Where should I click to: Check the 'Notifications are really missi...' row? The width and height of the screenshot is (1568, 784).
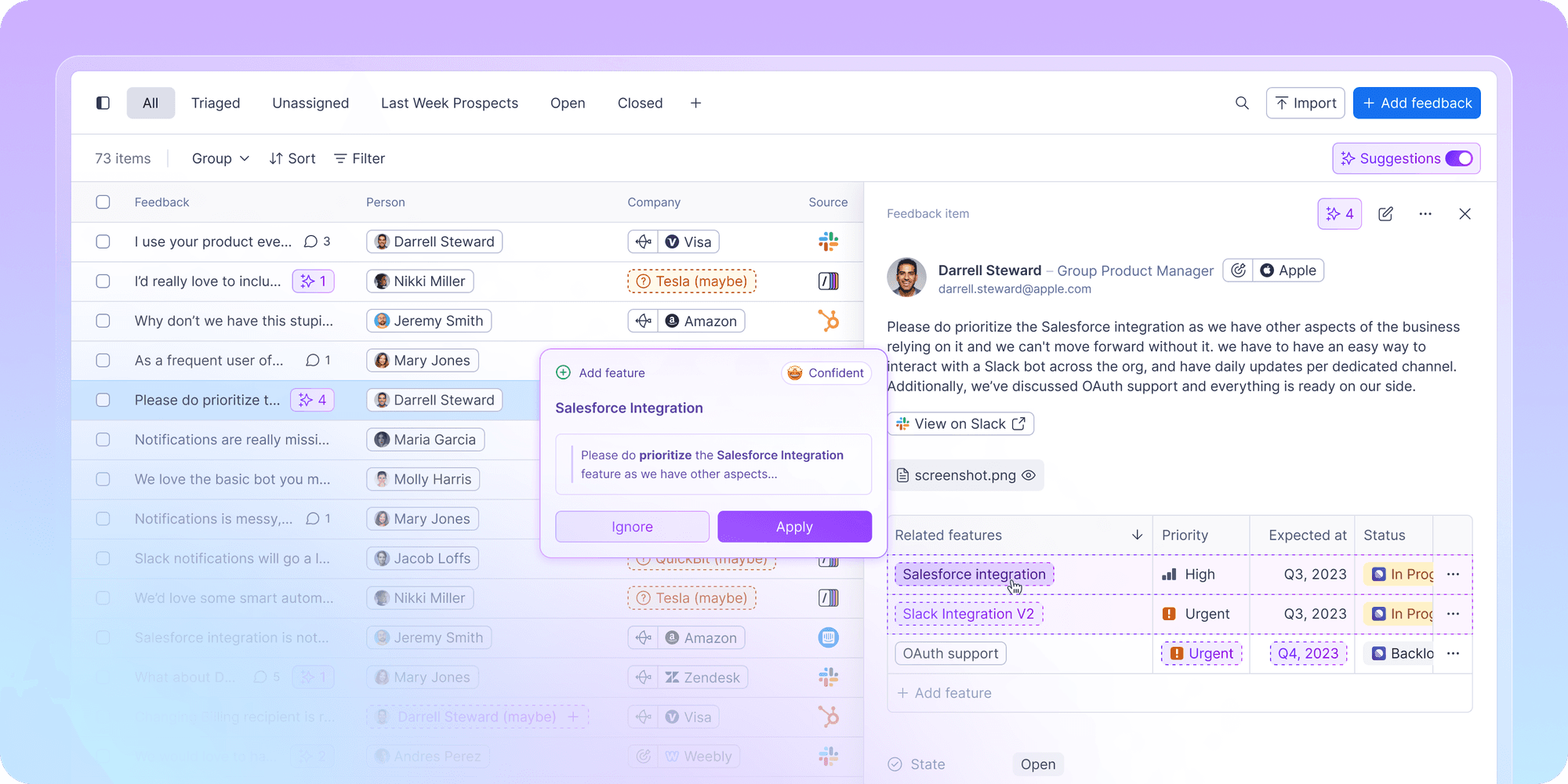103,439
